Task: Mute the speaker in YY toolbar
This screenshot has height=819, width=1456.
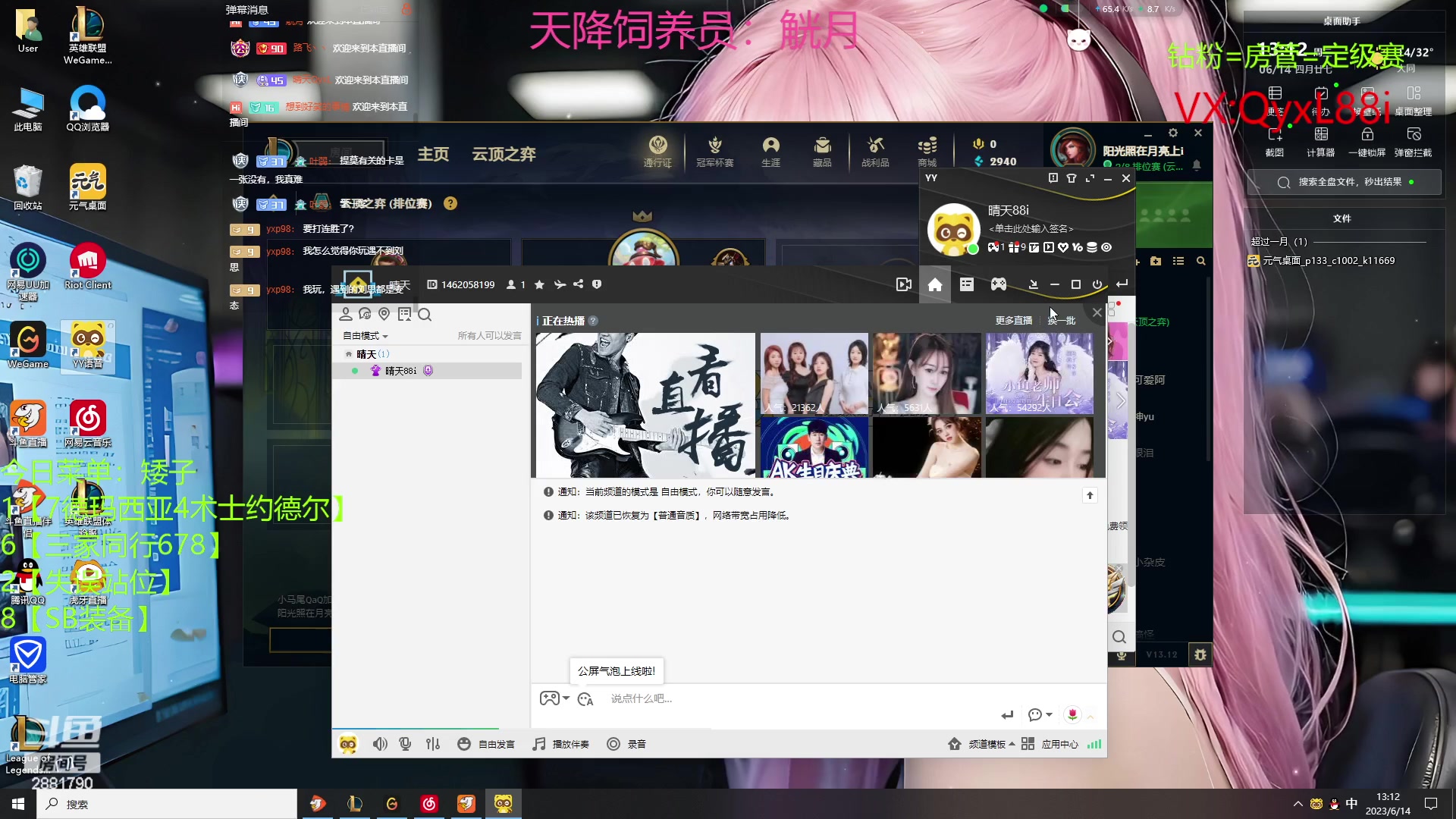Action: (380, 744)
